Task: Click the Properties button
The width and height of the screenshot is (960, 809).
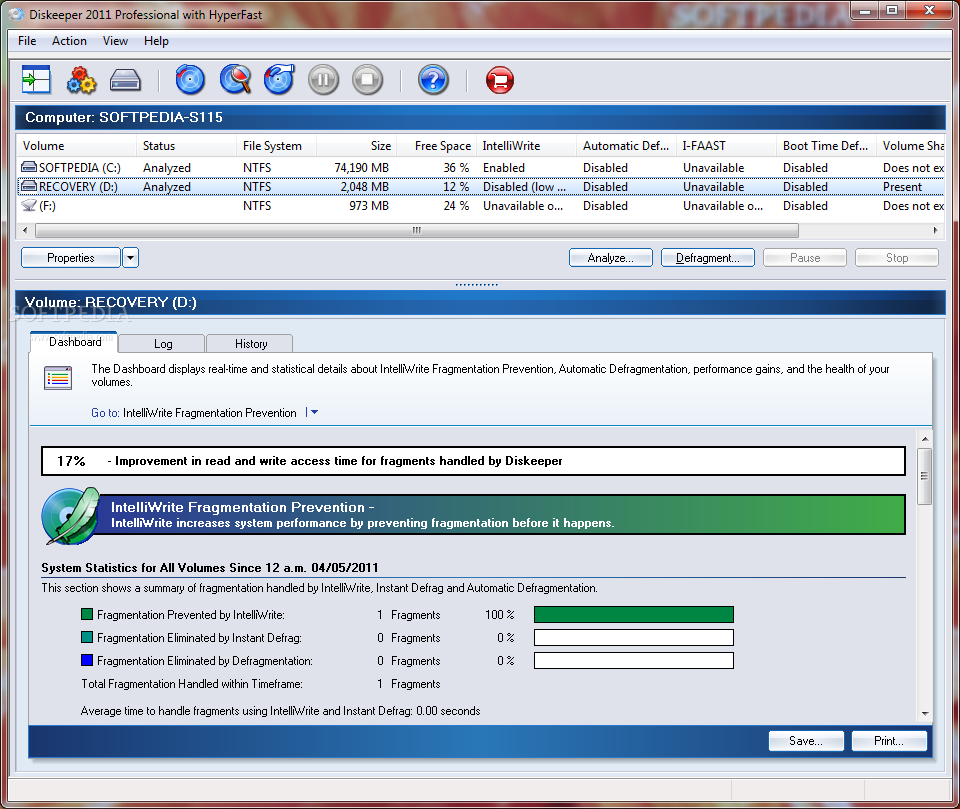Action: 71,258
